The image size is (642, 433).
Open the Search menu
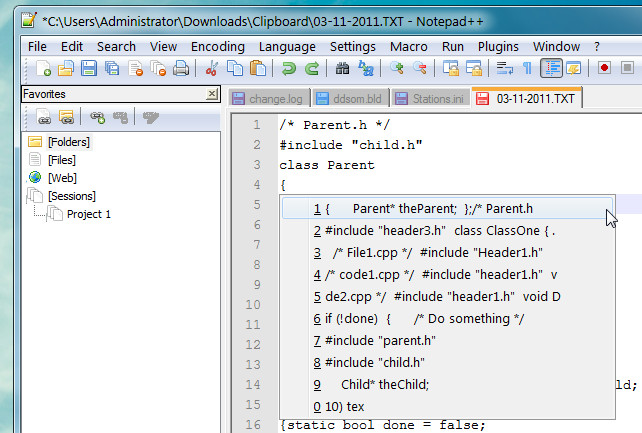116,47
